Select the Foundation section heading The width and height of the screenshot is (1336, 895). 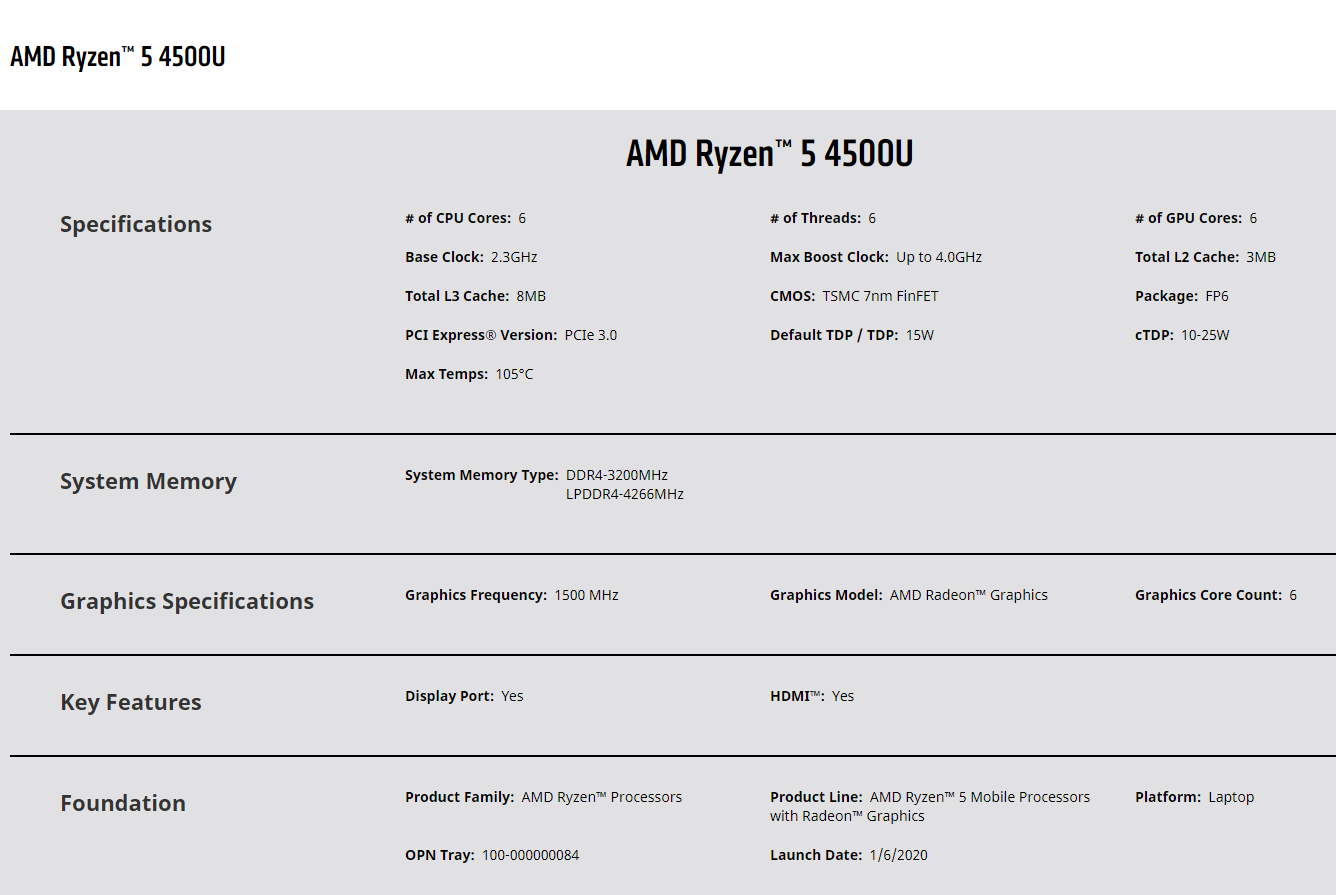[123, 803]
